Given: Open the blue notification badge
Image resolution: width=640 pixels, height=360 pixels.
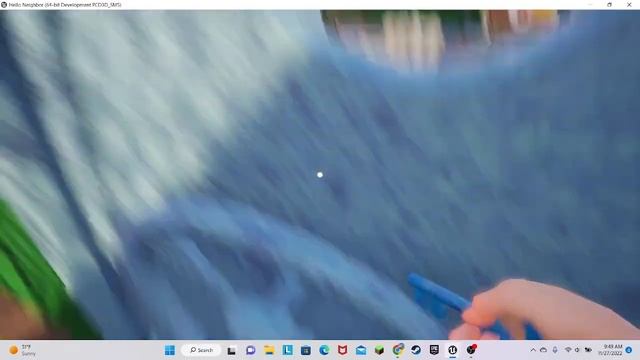Looking at the screenshot, I should tap(629, 350).
